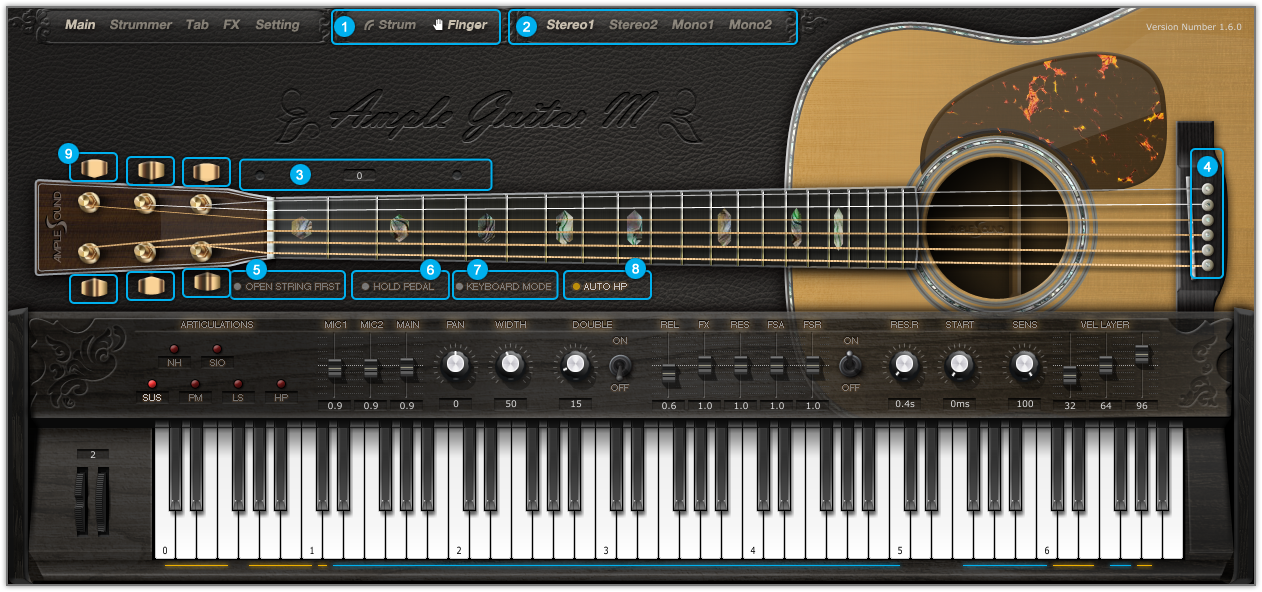Screen dimensions: 1262x592
Task: Click the VEL LAYER slider set to 32
Action: 1070,376
